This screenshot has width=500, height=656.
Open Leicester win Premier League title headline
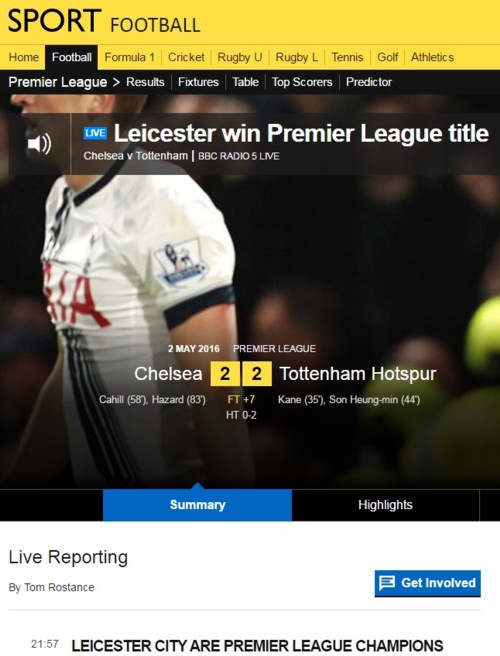tap(301, 133)
